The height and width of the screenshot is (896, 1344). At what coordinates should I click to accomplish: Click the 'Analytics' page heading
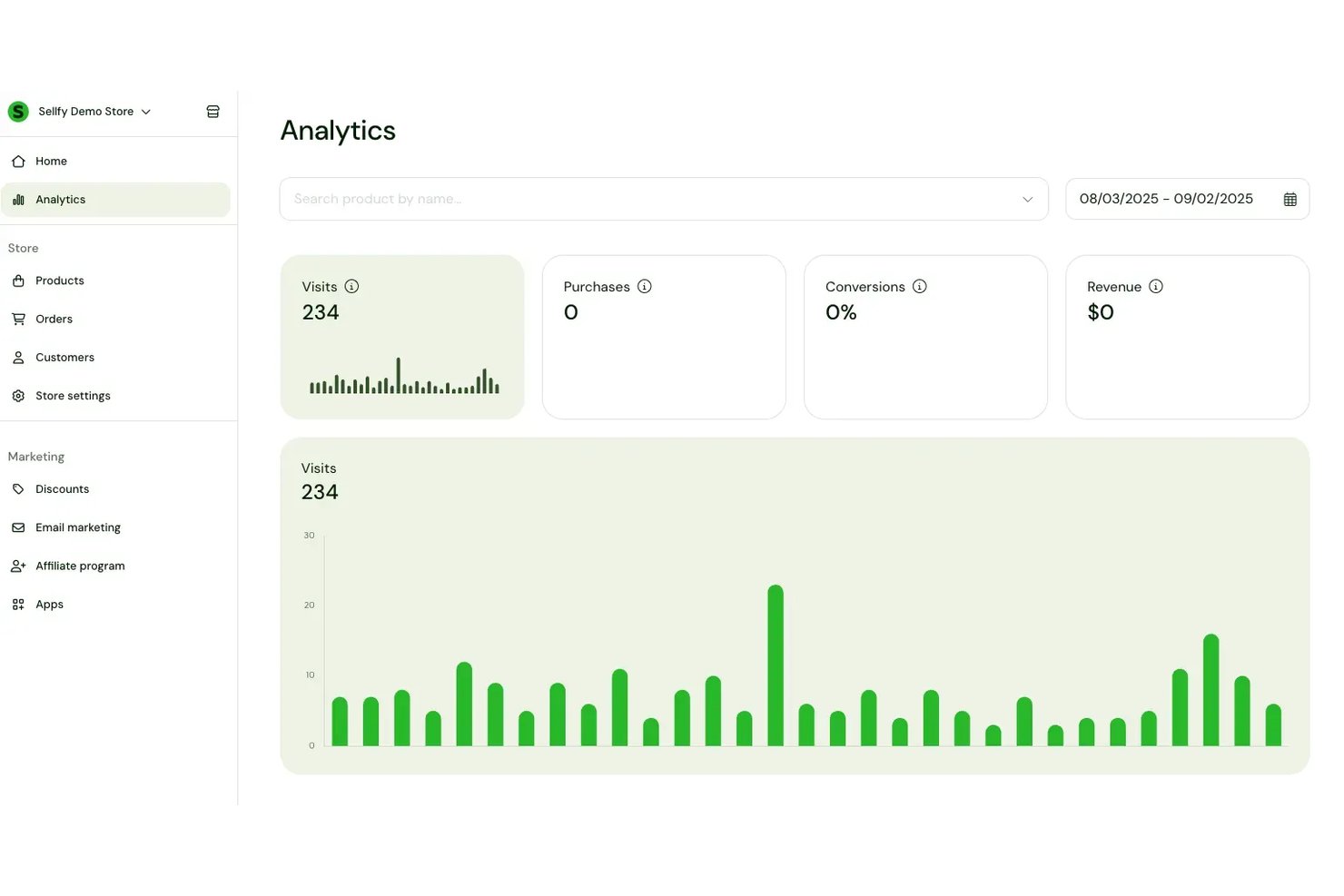(338, 131)
